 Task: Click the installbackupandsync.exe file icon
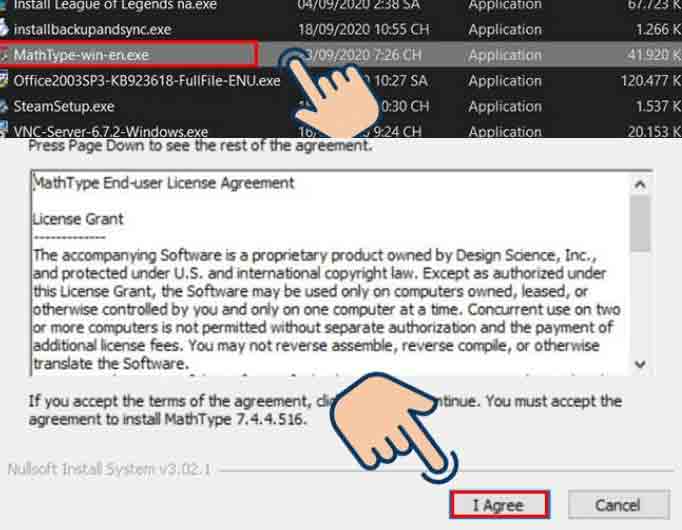pyautogui.click(x=4, y=29)
